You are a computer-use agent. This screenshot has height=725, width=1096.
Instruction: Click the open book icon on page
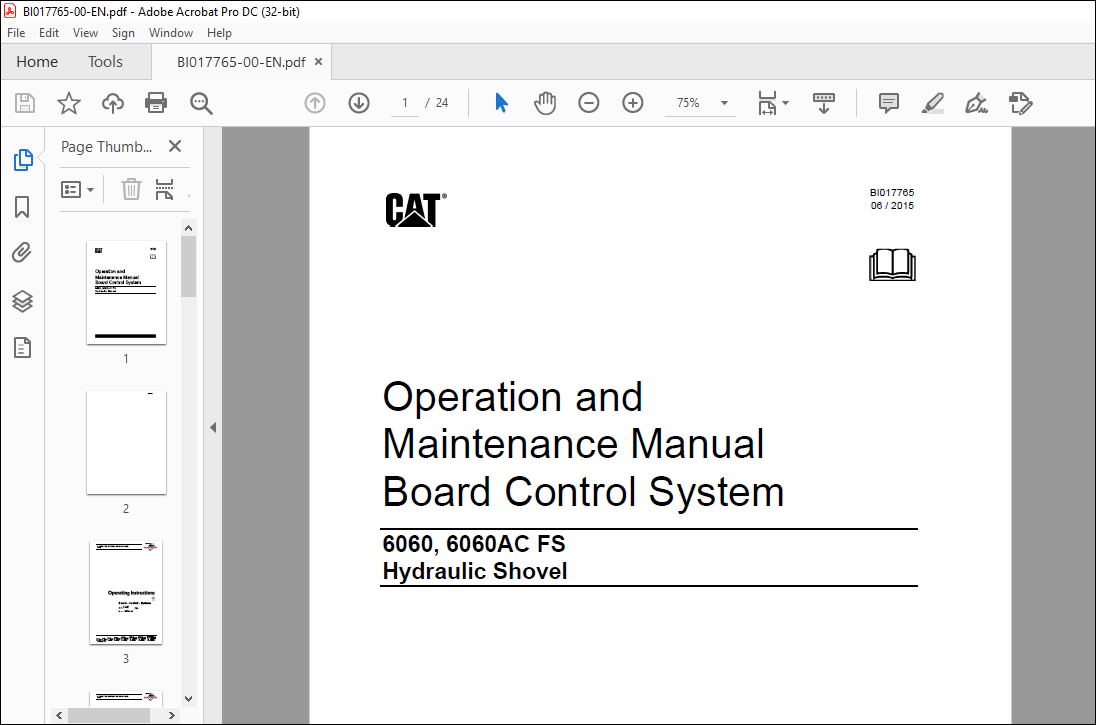pos(892,265)
